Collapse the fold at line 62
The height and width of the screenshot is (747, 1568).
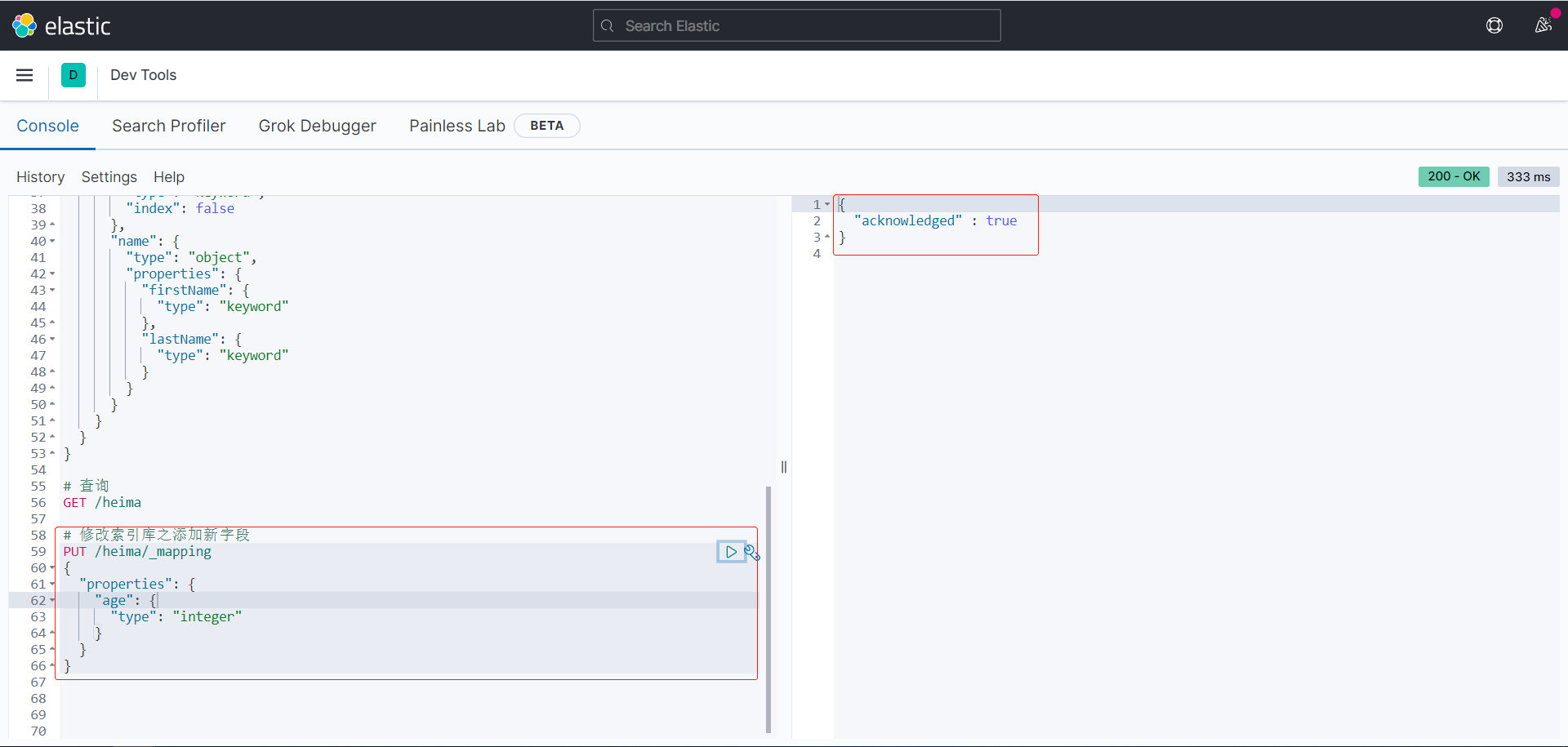click(52, 600)
